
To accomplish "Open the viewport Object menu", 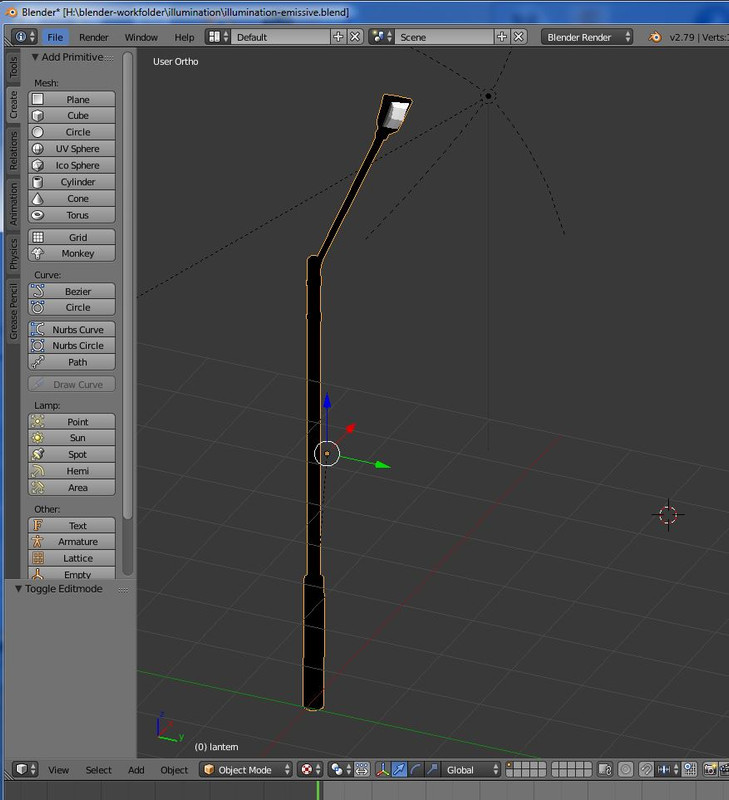I will click(x=174, y=770).
